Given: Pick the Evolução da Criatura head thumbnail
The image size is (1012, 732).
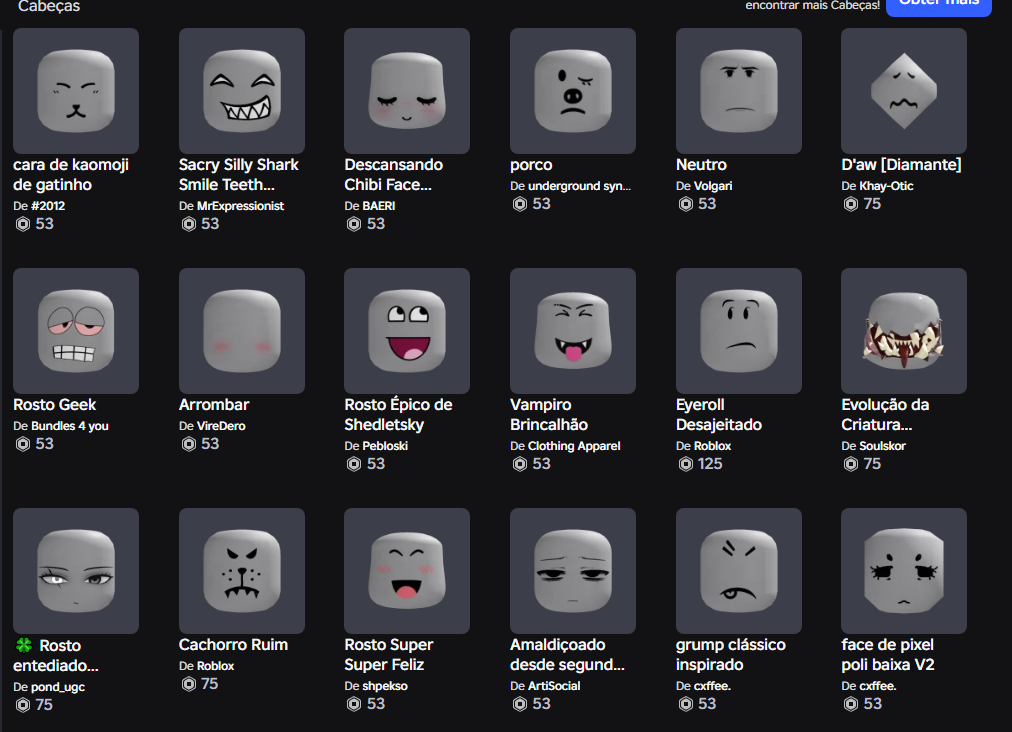Looking at the screenshot, I should click(x=904, y=331).
